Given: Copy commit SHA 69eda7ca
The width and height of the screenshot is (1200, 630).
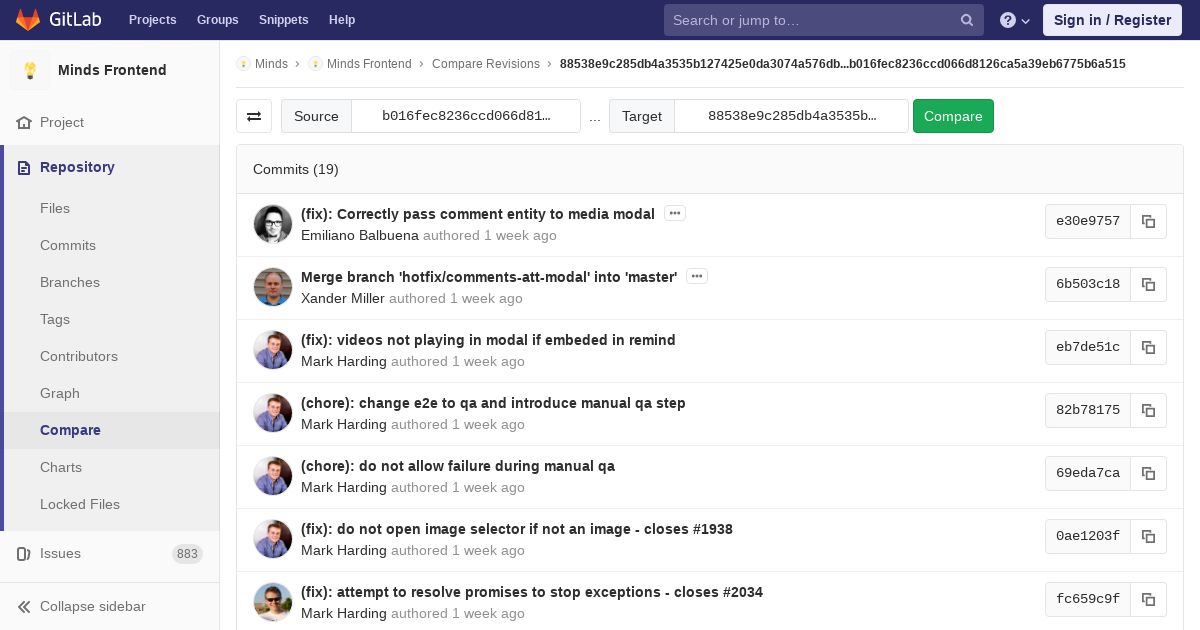Looking at the screenshot, I should pos(1148,473).
